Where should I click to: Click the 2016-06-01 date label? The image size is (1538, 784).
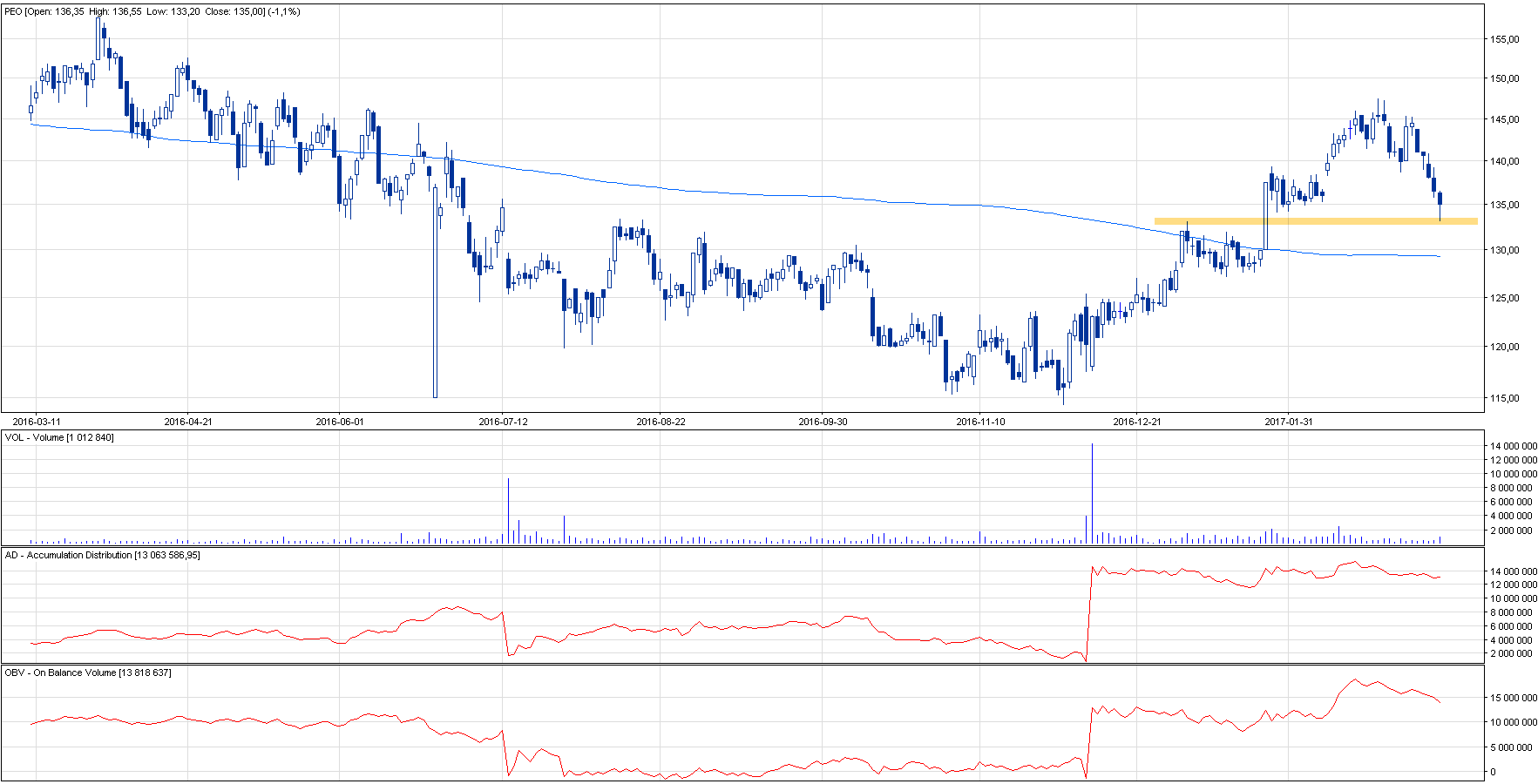[340, 422]
